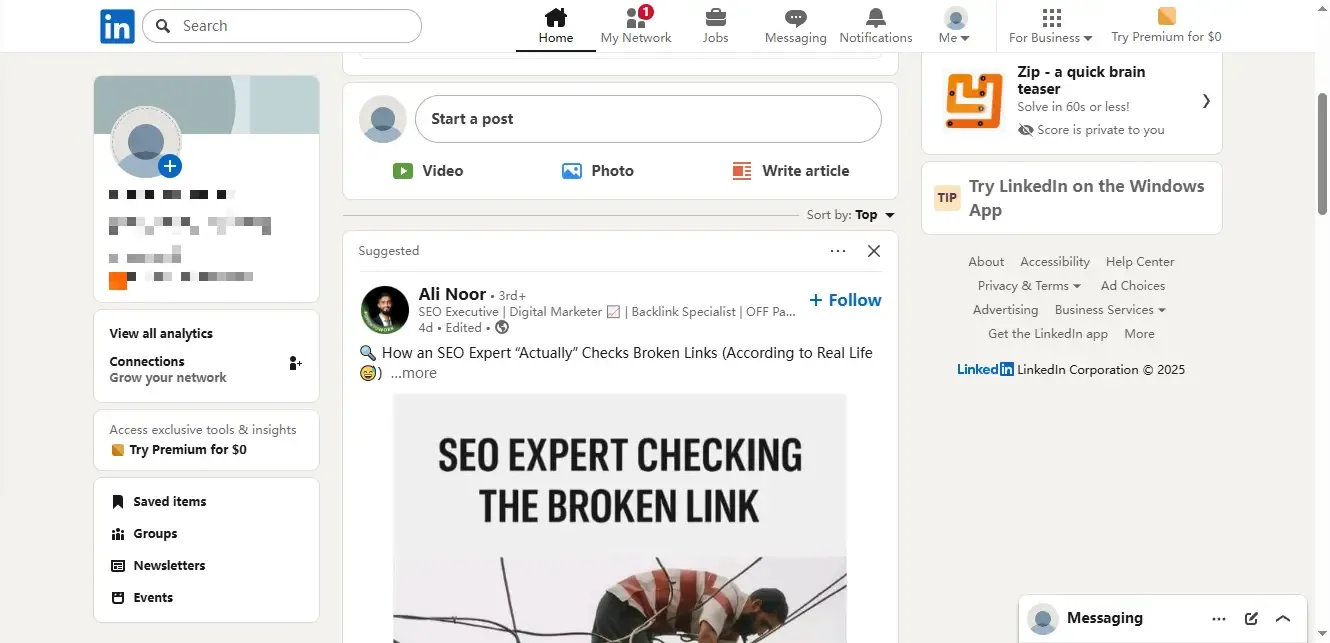This screenshot has width=1330, height=643.
Task: Click the My Network icon
Action: point(636,18)
